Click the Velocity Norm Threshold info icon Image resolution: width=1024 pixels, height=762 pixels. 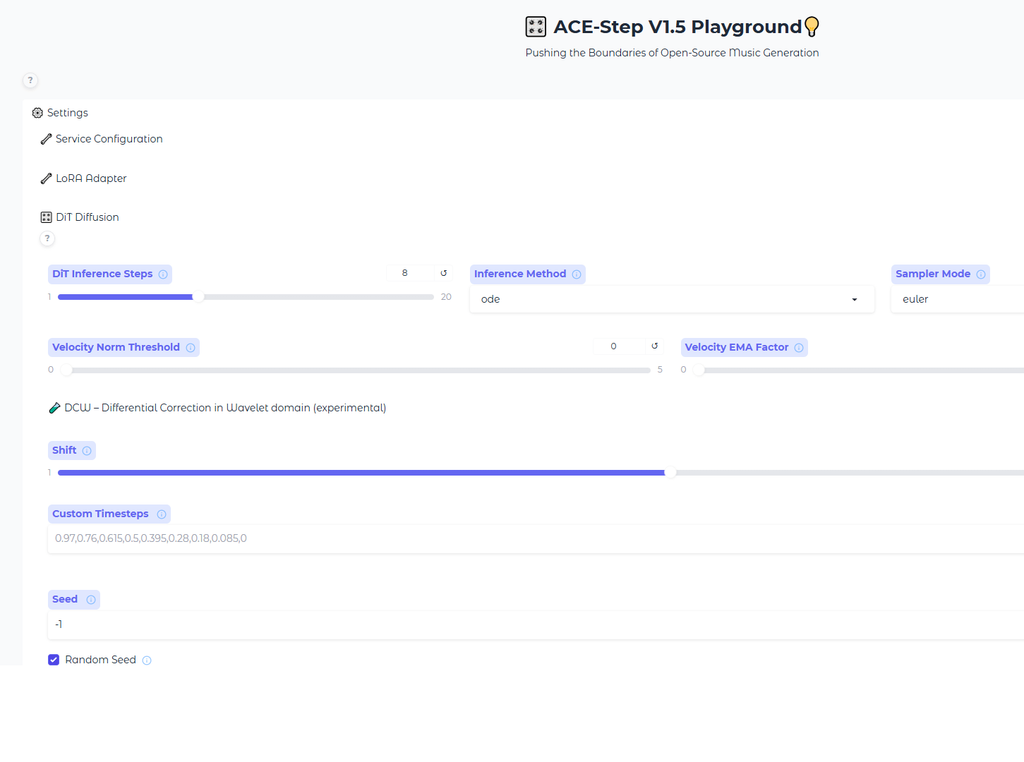tap(191, 347)
